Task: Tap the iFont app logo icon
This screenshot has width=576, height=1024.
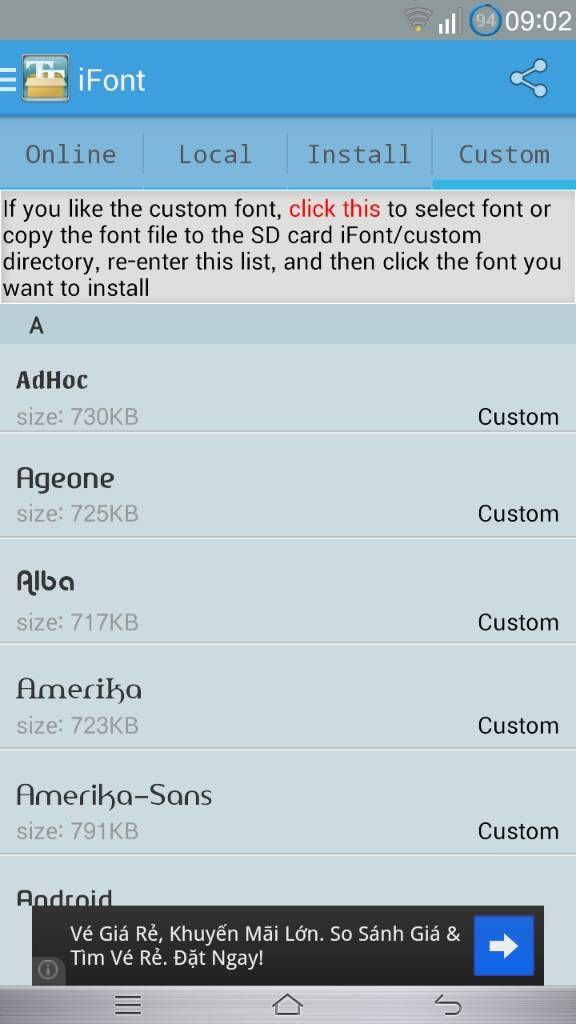Action: click(x=45, y=78)
